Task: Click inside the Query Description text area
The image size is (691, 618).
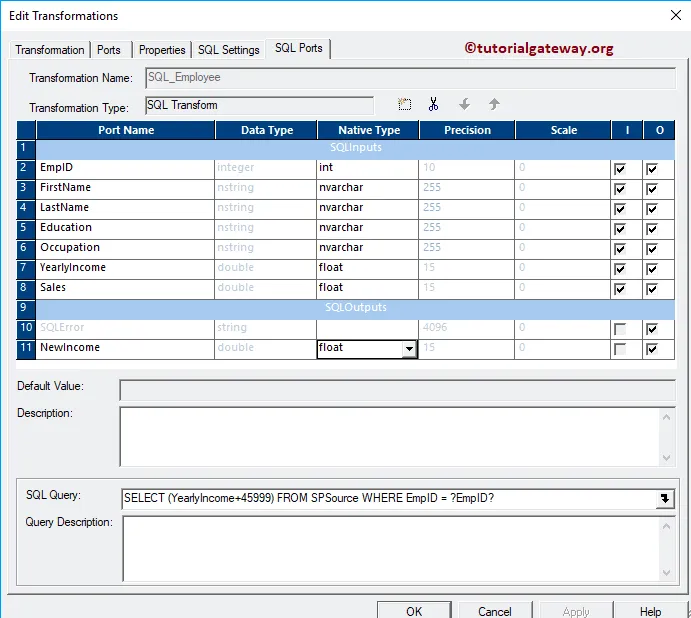Action: coord(392,548)
